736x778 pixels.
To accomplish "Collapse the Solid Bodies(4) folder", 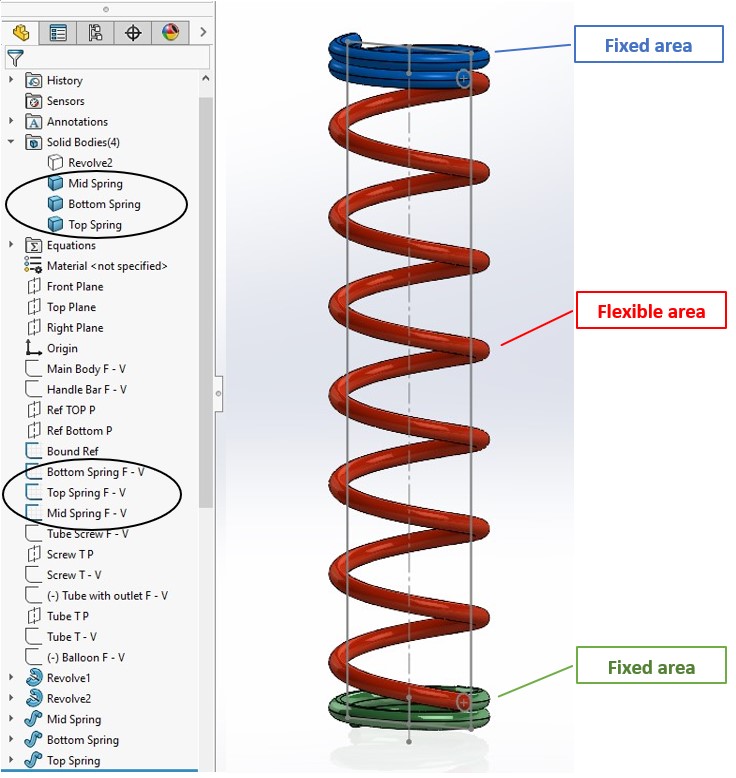I will [x=12, y=142].
